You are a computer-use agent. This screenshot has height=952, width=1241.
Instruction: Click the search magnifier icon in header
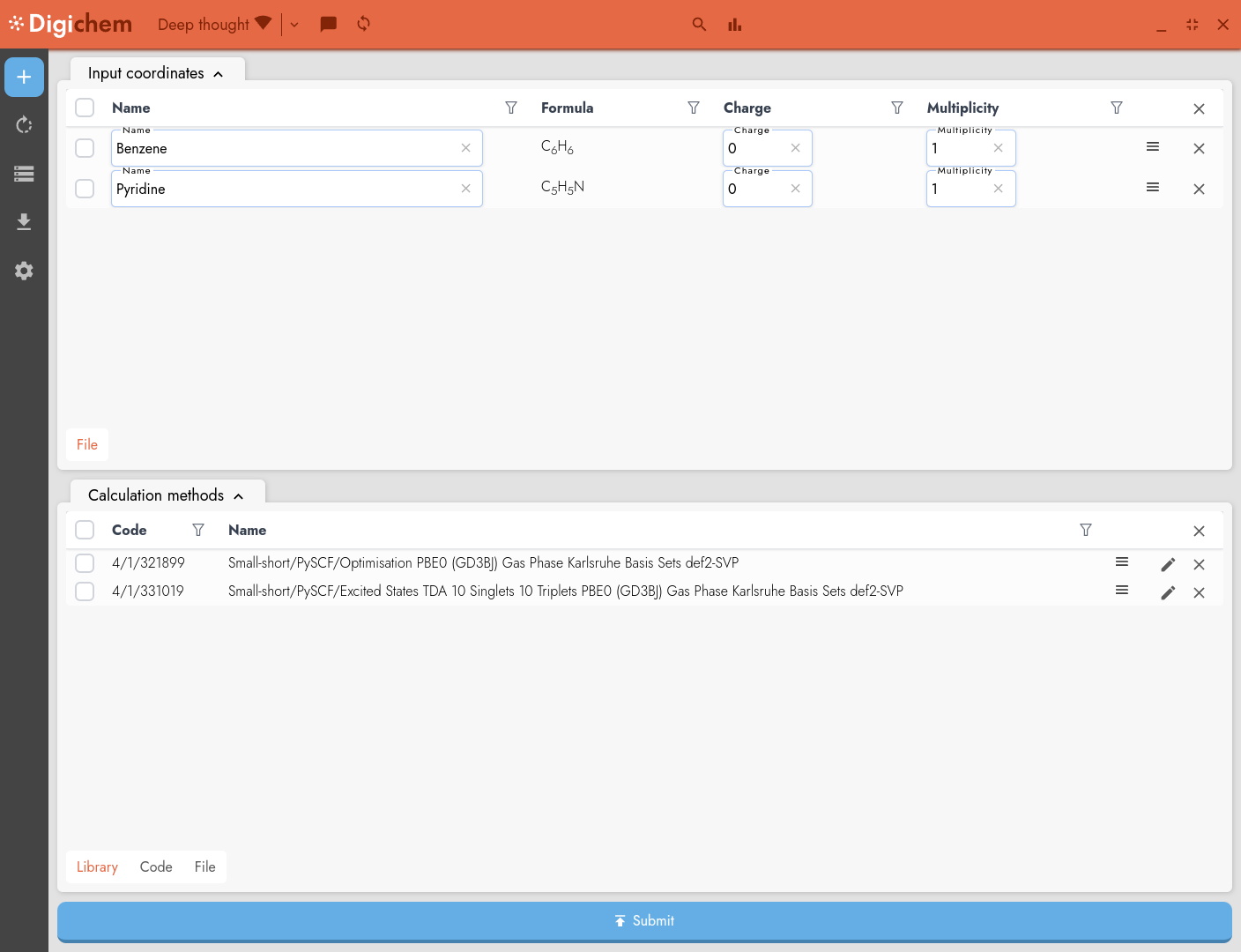tap(699, 25)
